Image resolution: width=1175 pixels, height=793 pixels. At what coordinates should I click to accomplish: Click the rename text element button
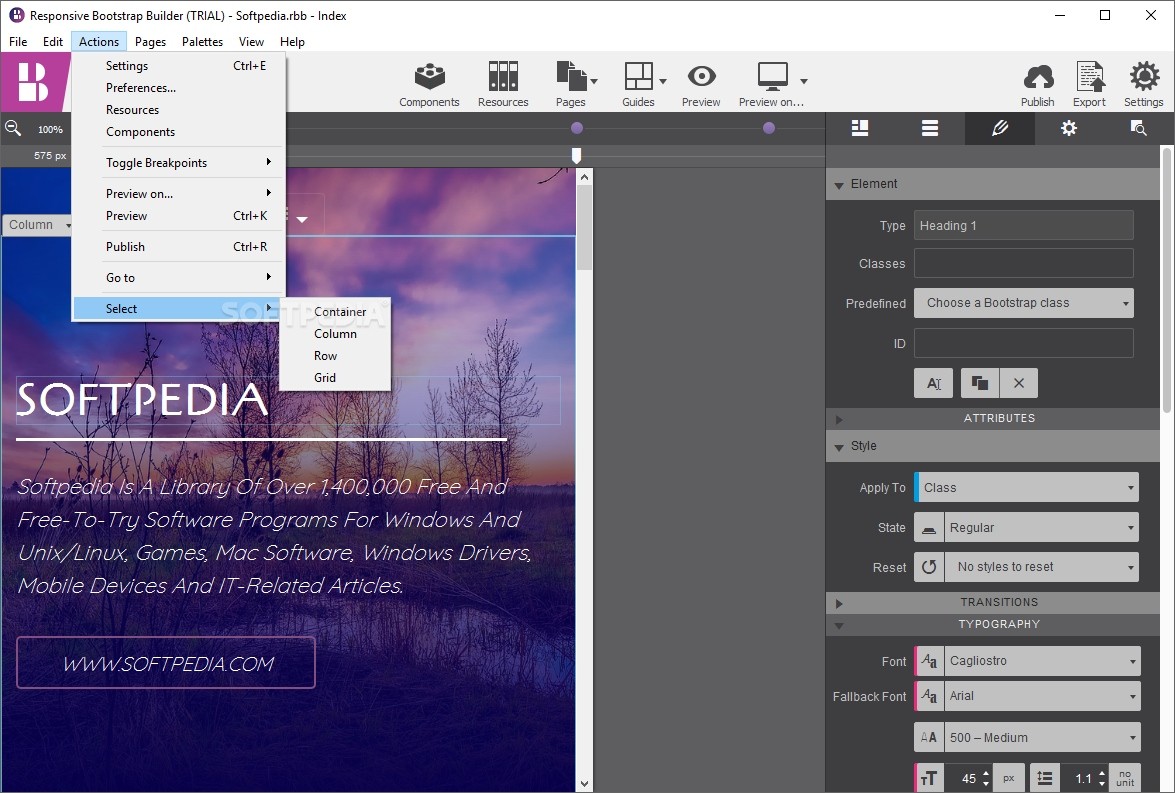pyautogui.click(x=934, y=383)
